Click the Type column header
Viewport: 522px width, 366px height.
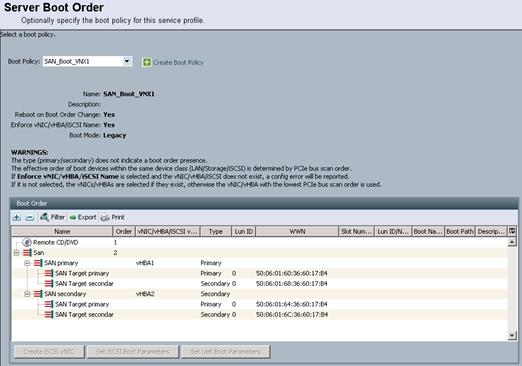tap(216, 231)
